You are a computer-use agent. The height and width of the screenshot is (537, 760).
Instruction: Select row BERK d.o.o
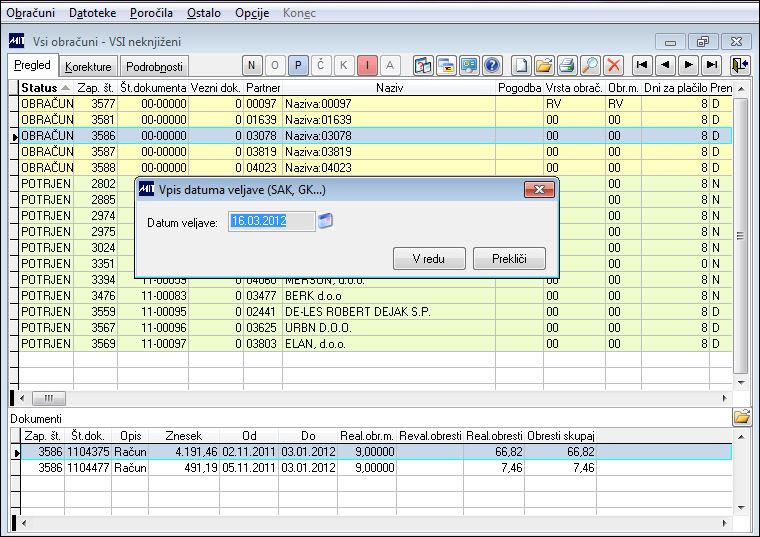[x=376, y=296]
